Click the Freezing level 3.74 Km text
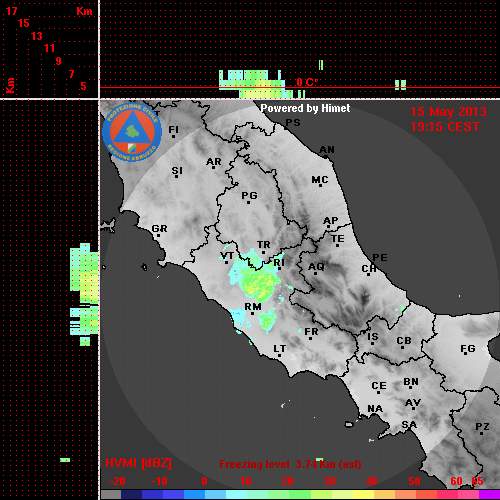Image resolution: width=500 pixels, height=500 pixels. point(290,464)
